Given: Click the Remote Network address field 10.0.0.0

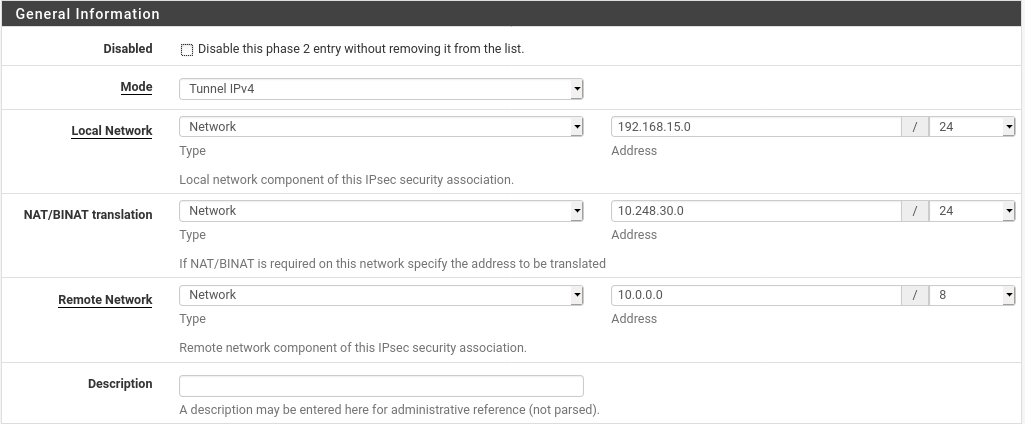Looking at the screenshot, I should point(756,295).
